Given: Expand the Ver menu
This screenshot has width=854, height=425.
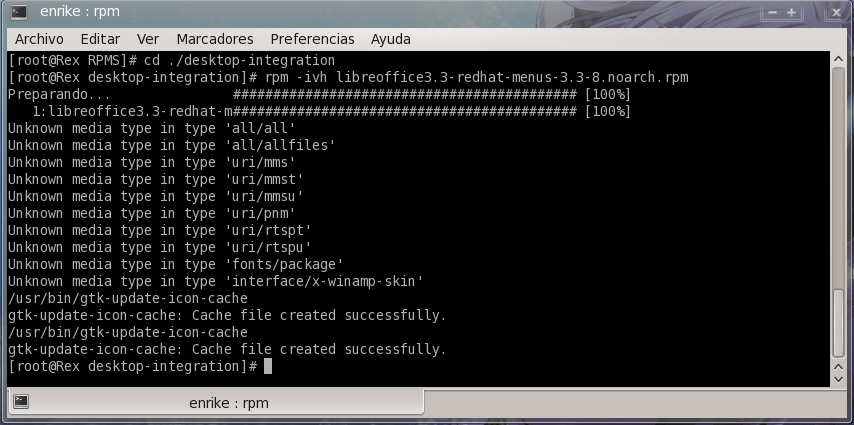Looking at the screenshot, I should pyautogui.click(x=148, y=39).
